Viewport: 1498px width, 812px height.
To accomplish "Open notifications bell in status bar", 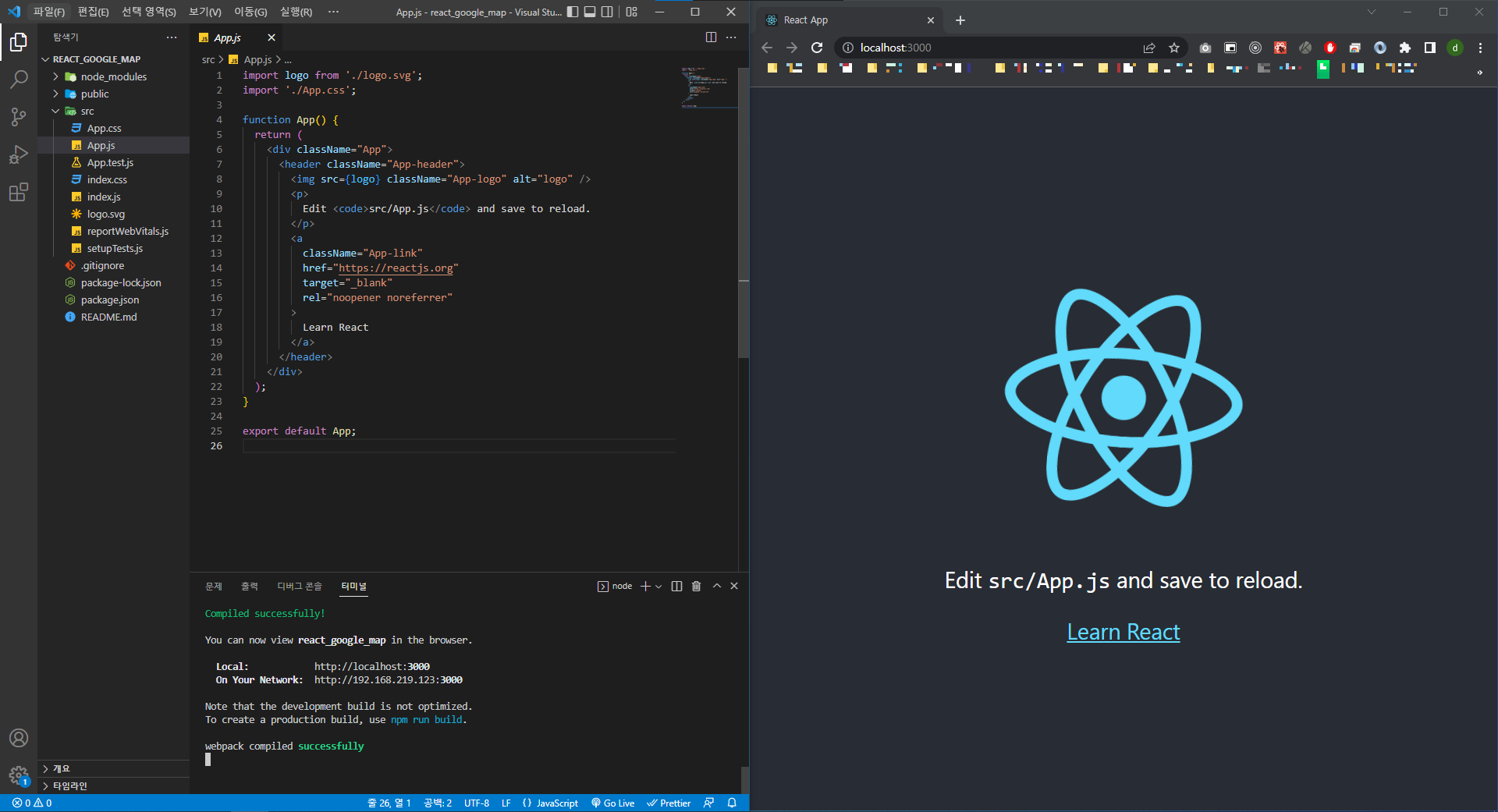I will pos(732,803).
